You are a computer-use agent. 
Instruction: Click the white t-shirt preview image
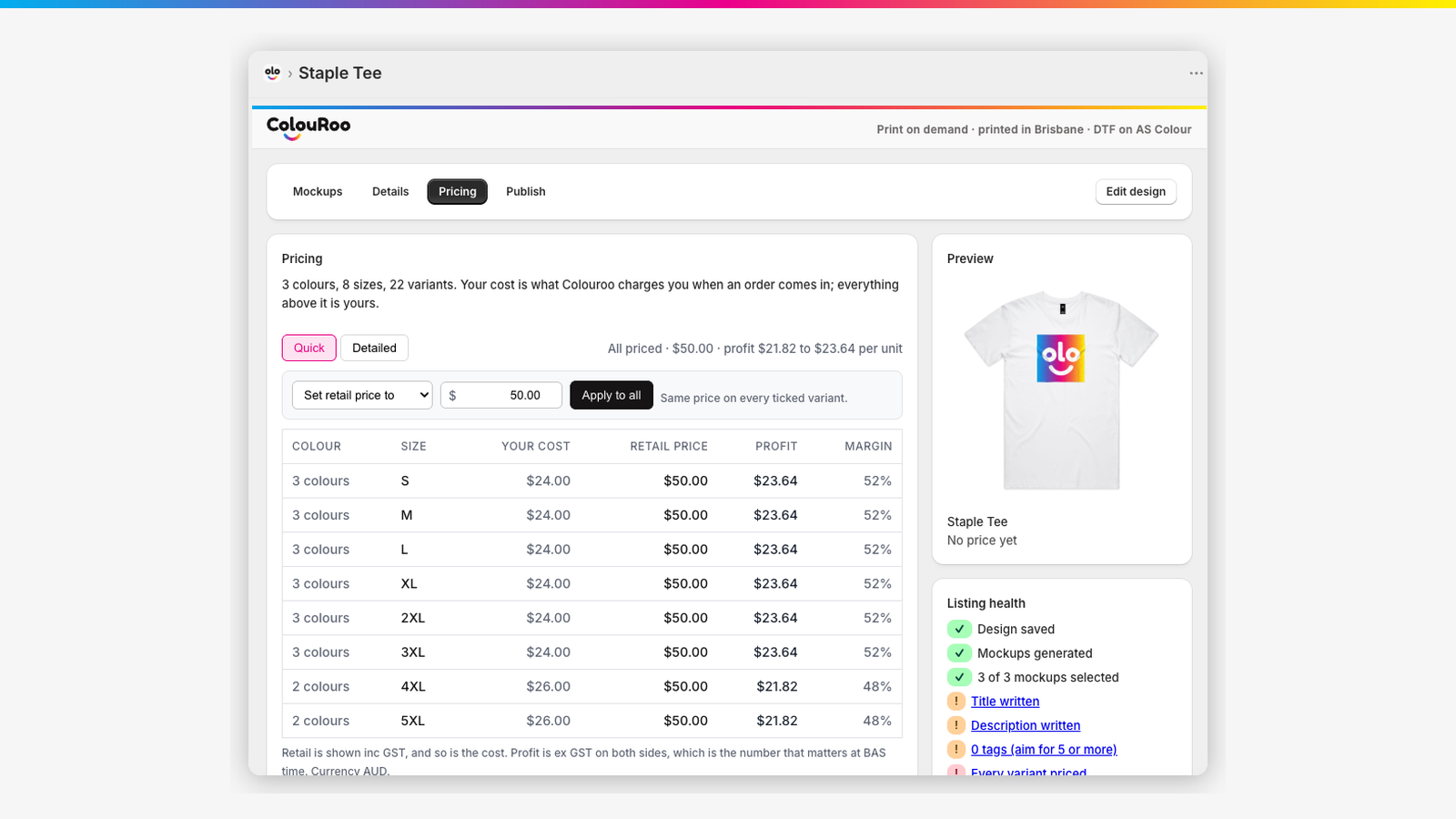(1062, 390)
